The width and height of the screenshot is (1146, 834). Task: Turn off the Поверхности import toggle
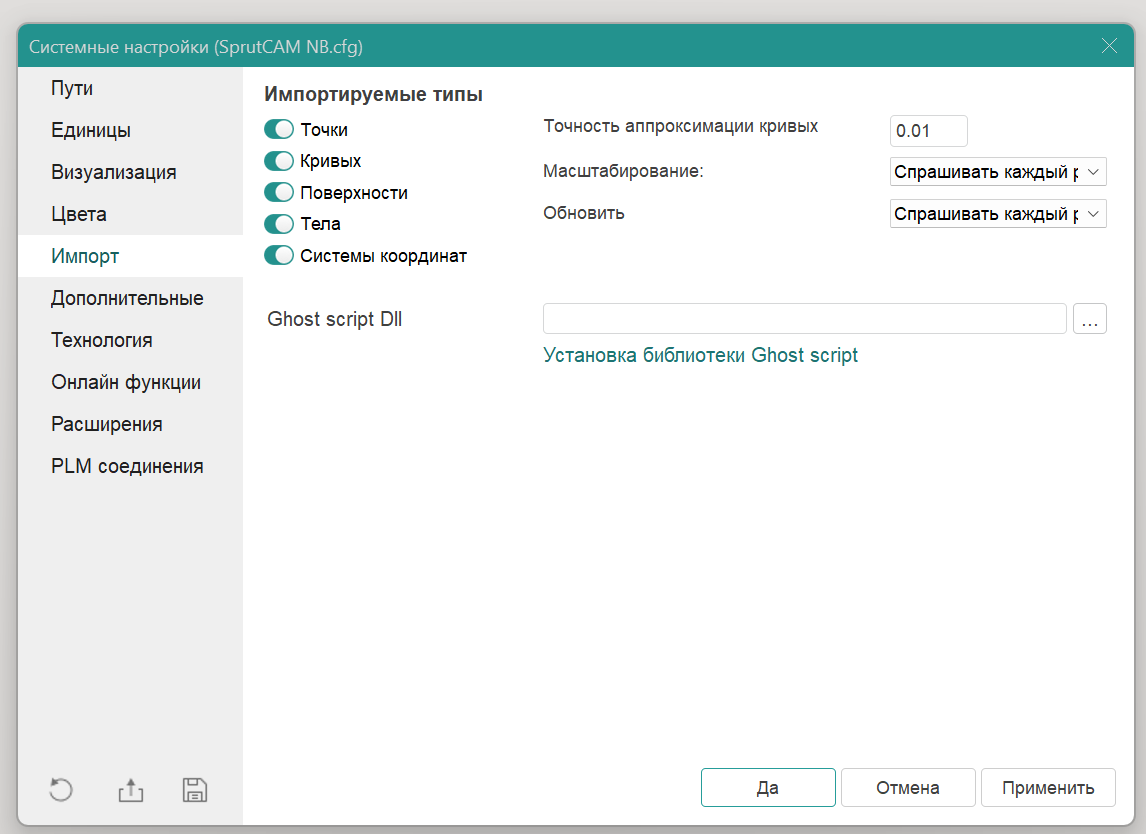279,193
